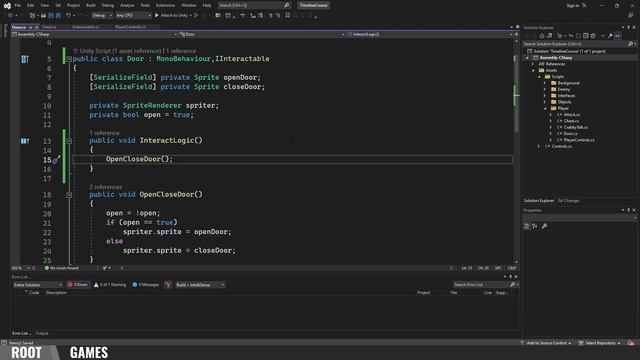Image resolution: width=640 pixels, height=360 pixels.
Task: Click the Error List search magnifier icon
Action: pos(513,284)
